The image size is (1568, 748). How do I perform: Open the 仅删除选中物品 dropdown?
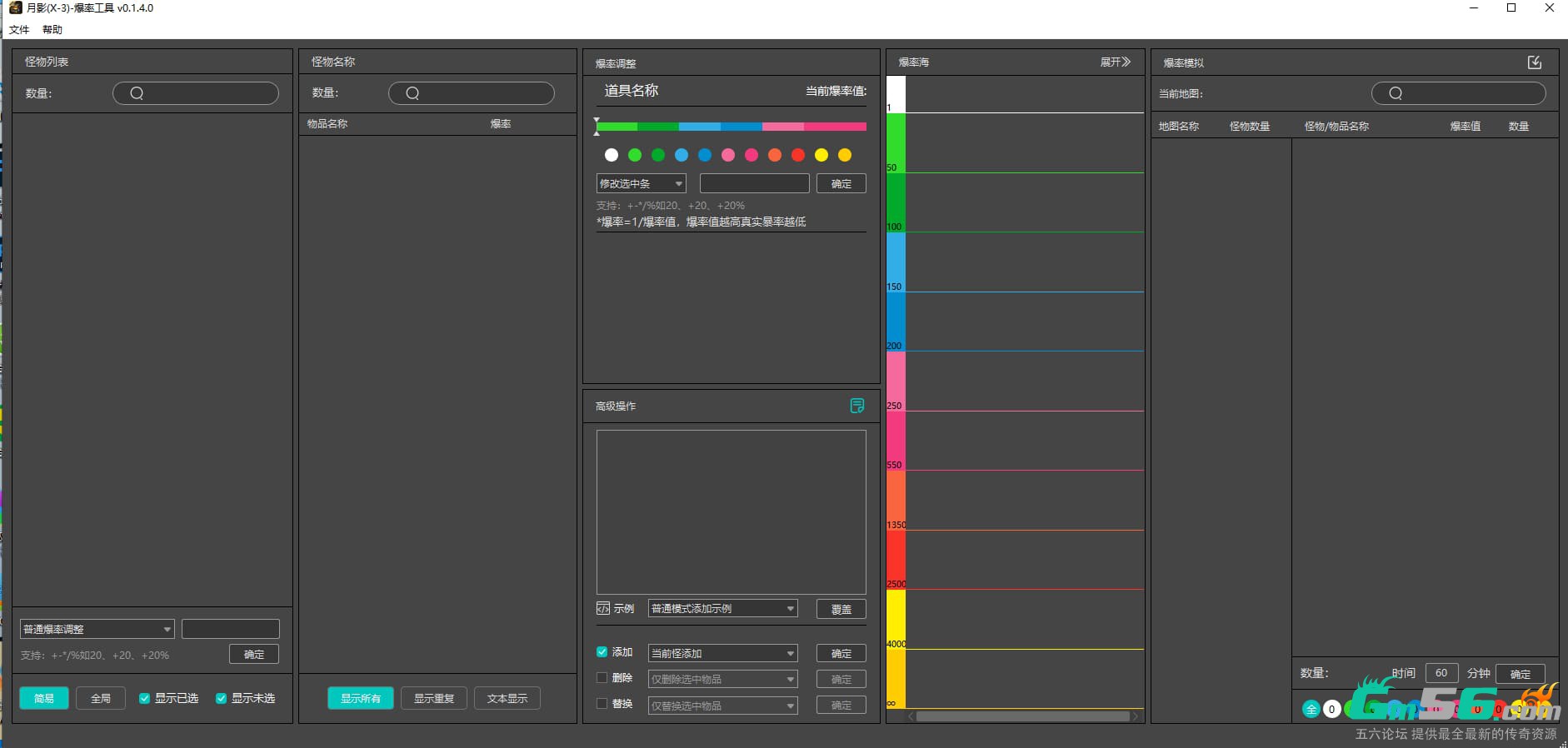coord(723,679)
